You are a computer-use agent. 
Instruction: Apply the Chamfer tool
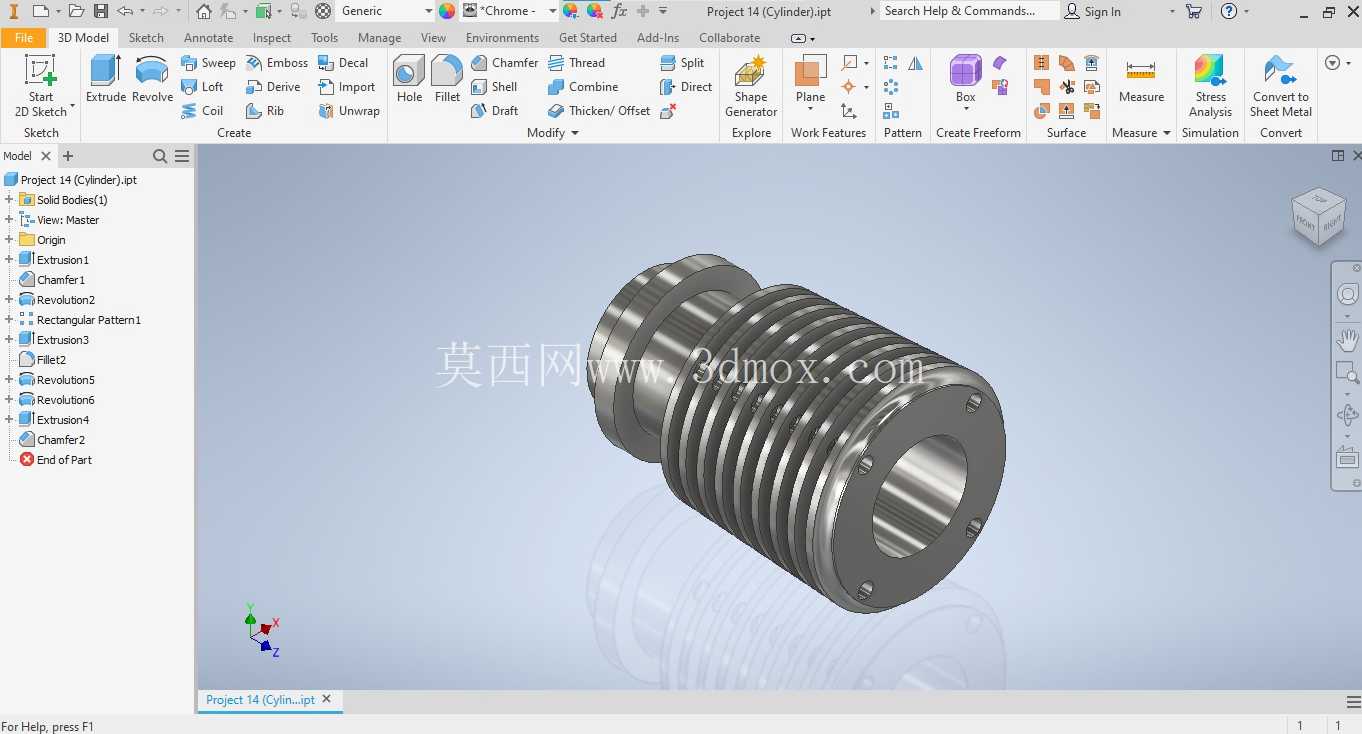[505, 63]
